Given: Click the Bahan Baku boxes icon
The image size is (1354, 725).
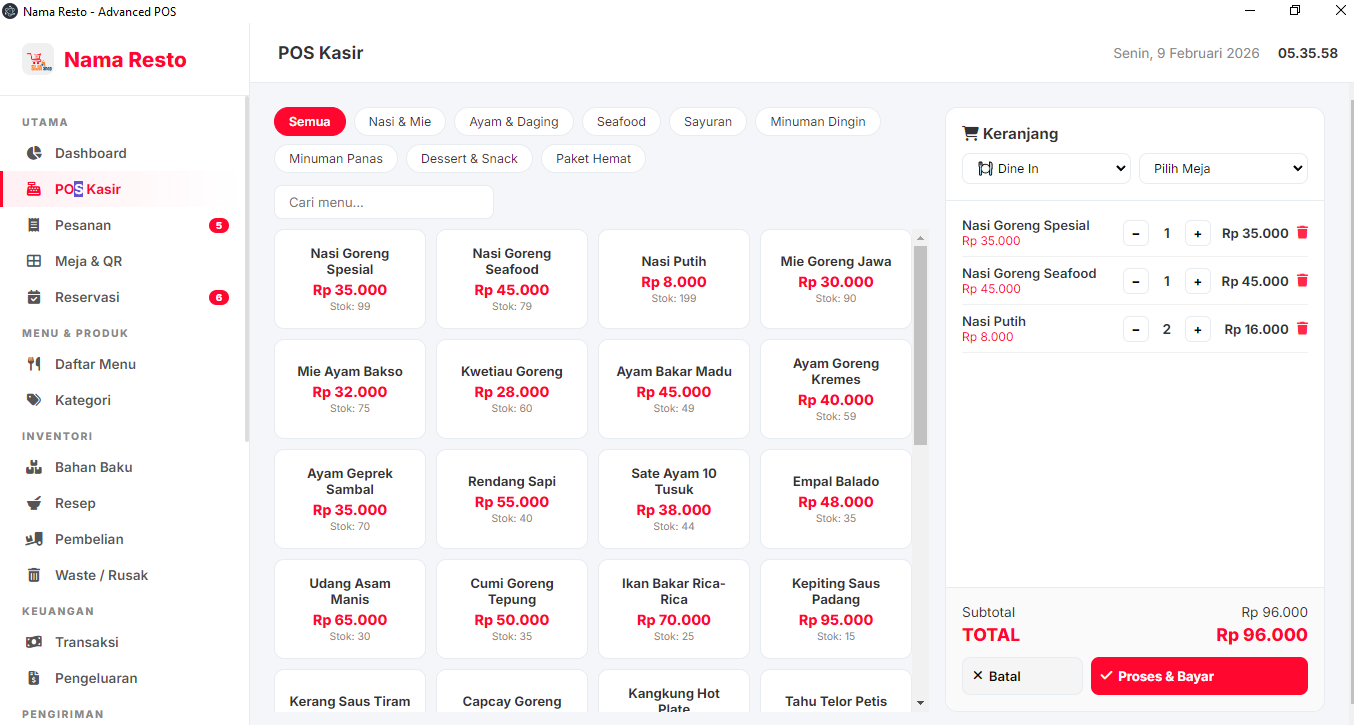Looking at the screenshot, I should pos(34,467).
